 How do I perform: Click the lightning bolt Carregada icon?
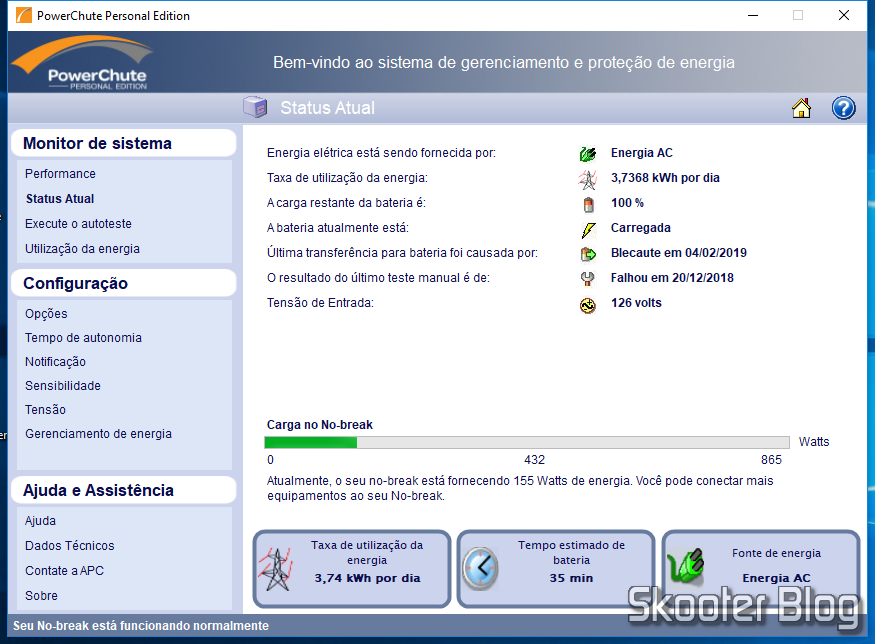pos(589,227)
